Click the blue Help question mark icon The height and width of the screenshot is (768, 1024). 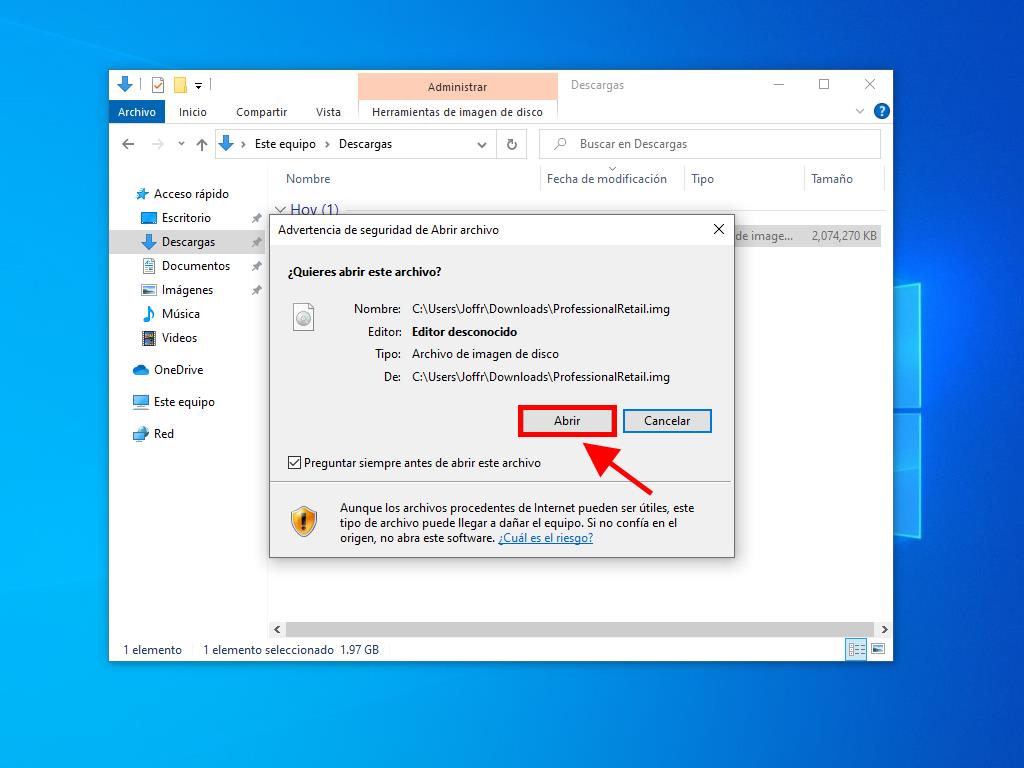point(881,112)
